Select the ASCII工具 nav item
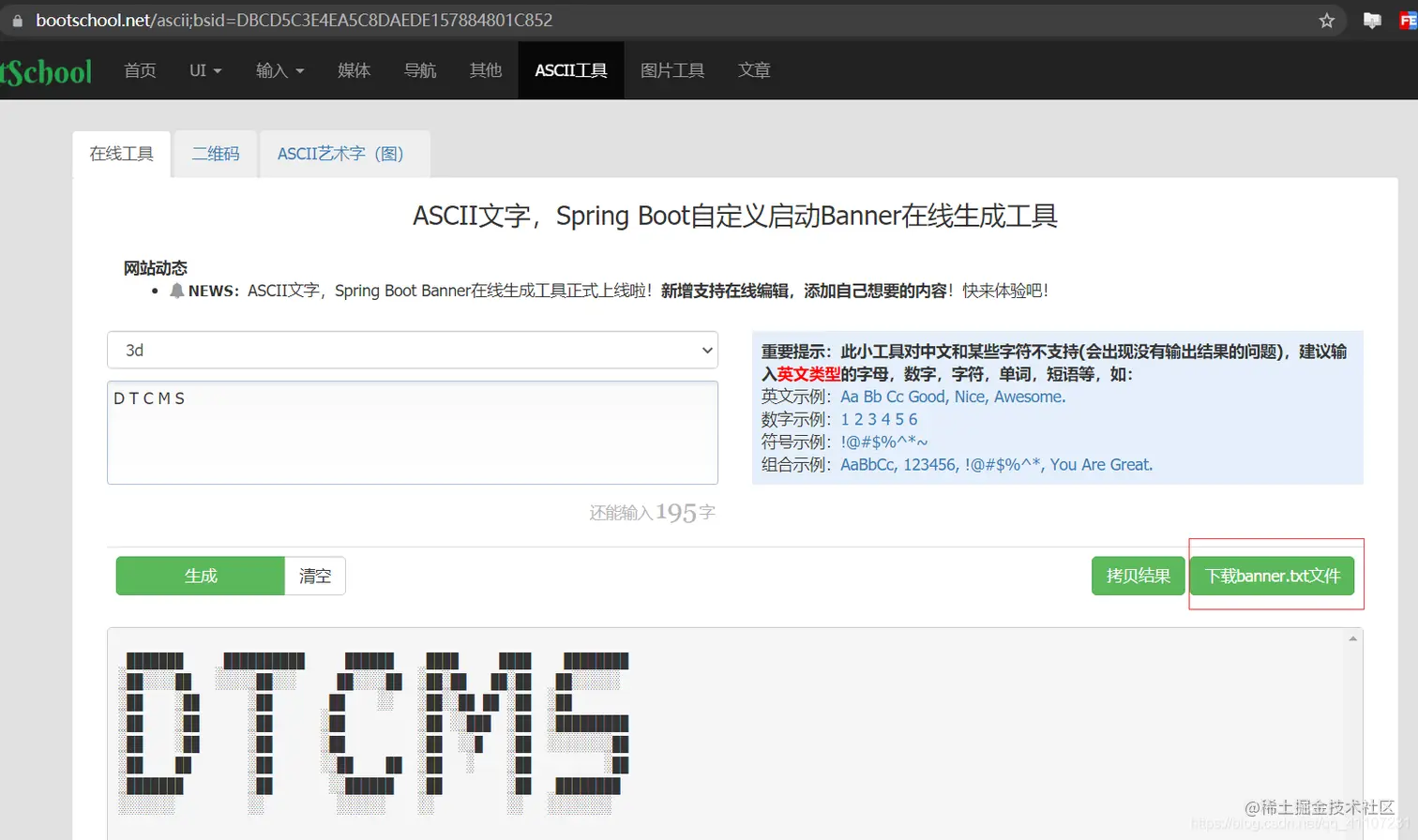 pos(571,70)
